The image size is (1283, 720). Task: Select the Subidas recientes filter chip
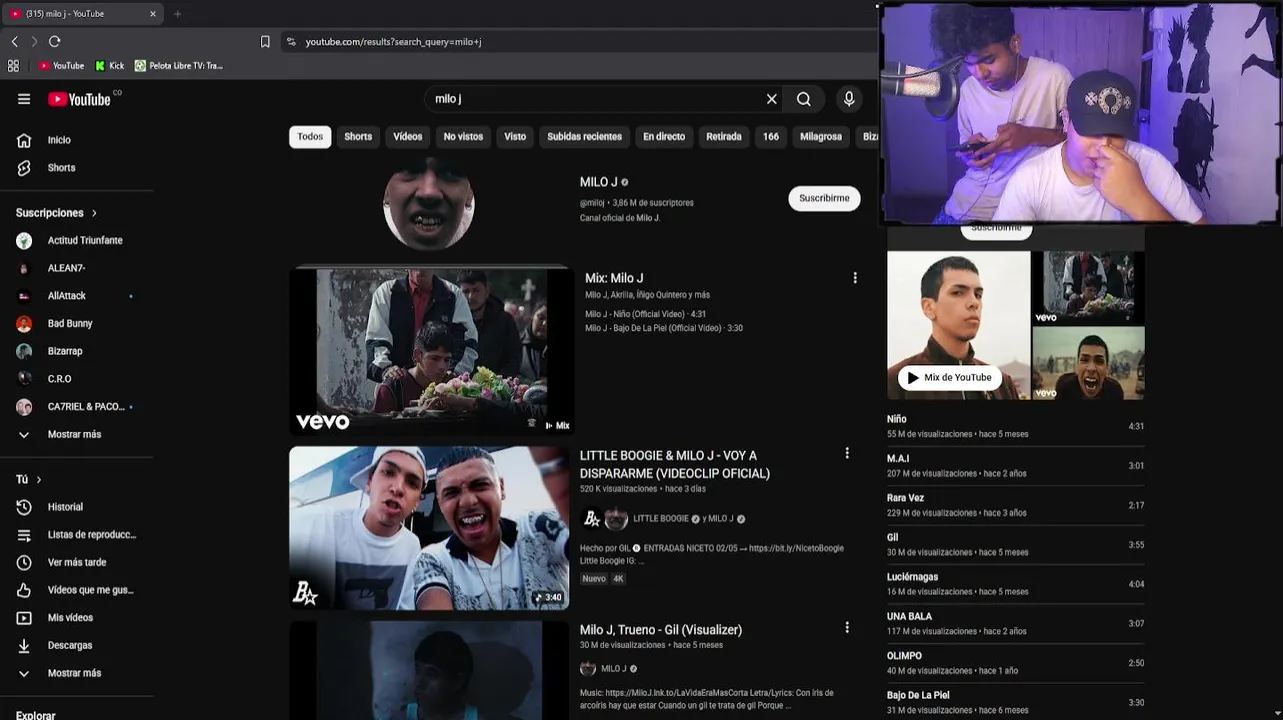(585, 137)
